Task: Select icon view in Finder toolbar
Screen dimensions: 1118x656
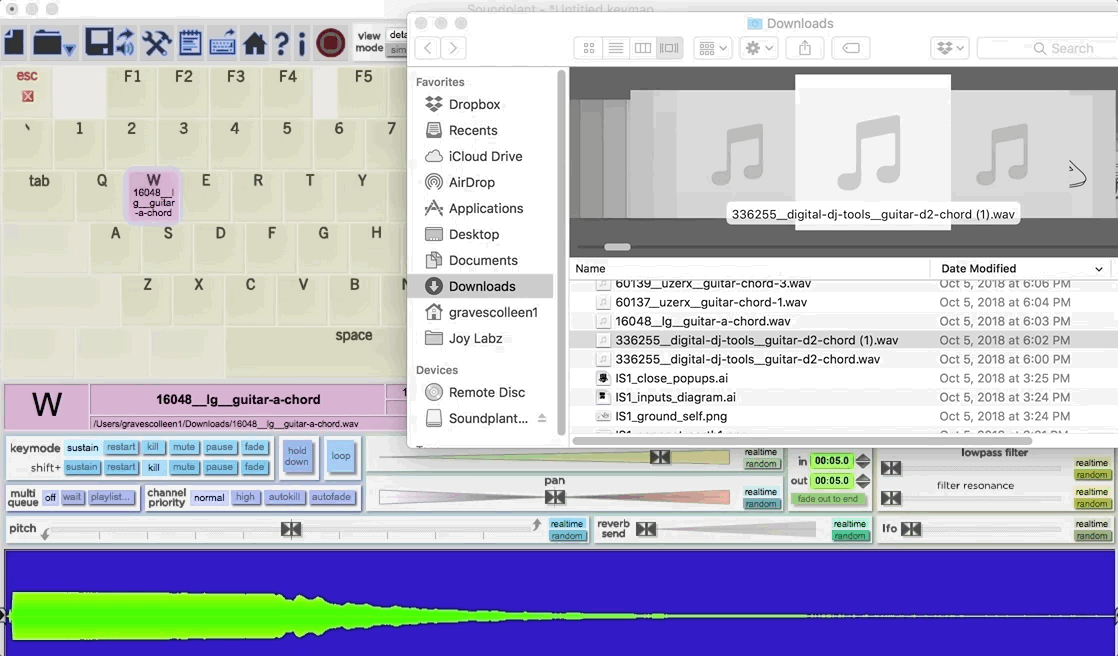Action: (x=589, y=48)
